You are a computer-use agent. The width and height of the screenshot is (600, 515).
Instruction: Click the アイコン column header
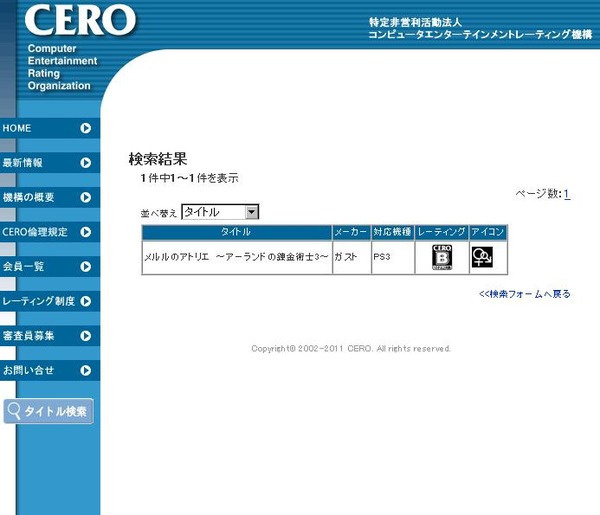[x=488, y=232]
